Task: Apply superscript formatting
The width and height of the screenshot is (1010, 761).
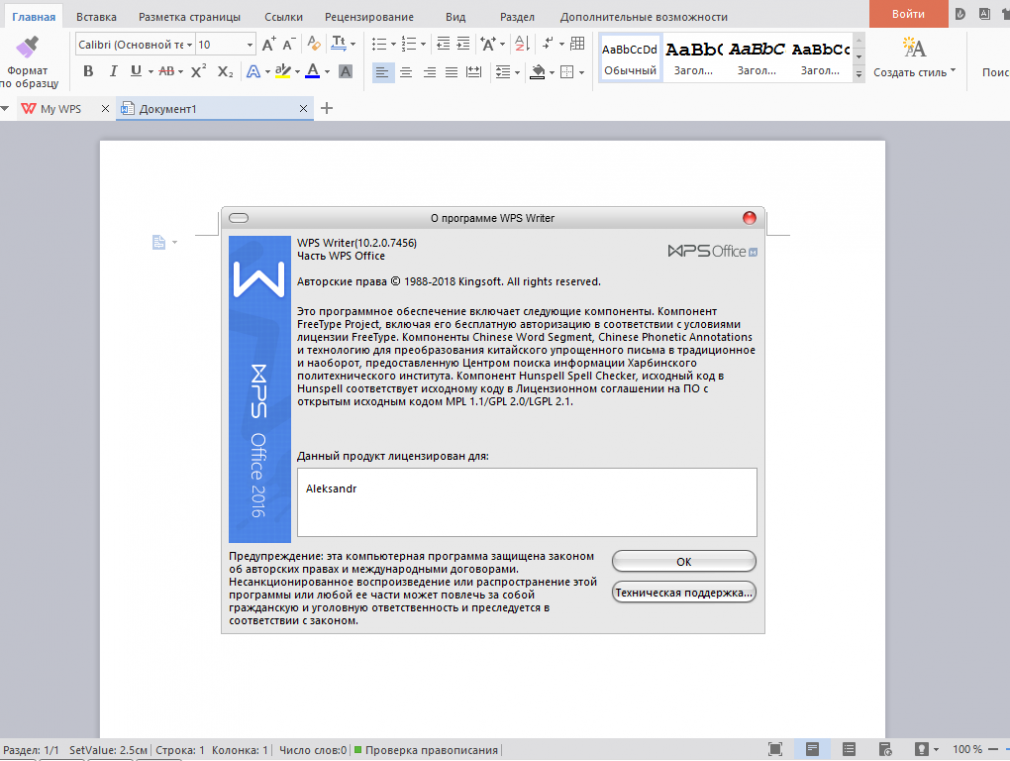Action: tap(198, 71)
